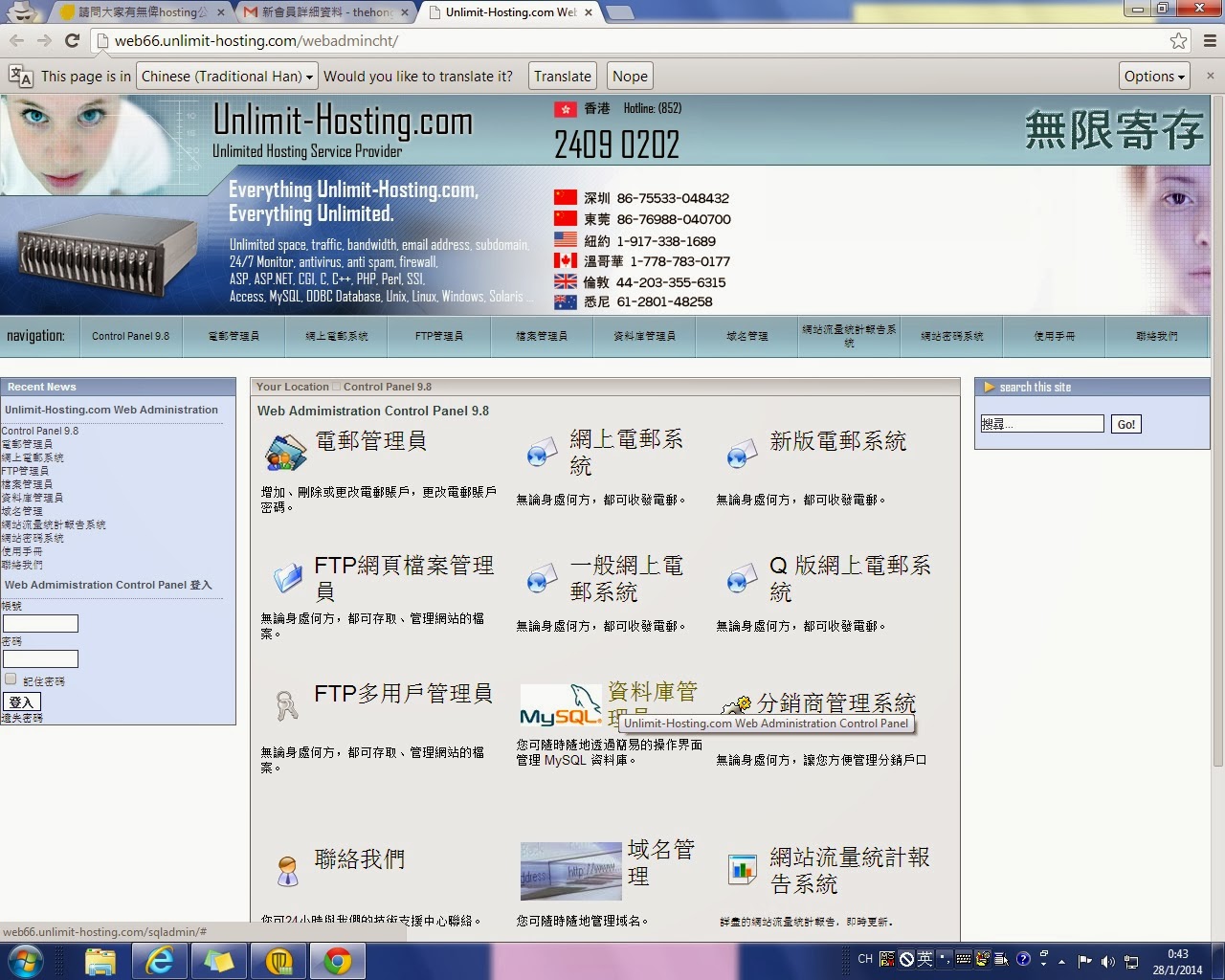Open the Windows Start button
The width and height of the screenshot is (1225, 980).
tap(24, 961)
